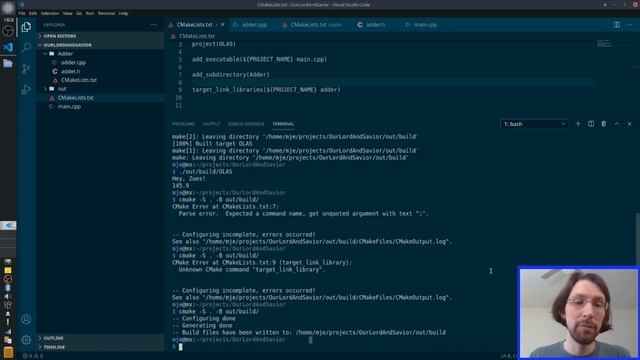Split the terminal panel

591,124
